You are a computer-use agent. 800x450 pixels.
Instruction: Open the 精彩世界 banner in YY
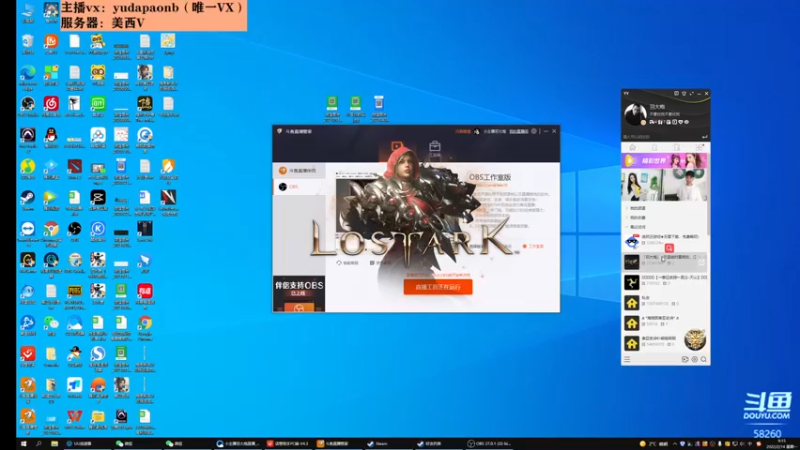pyautogui.click(x=664, y=161)
